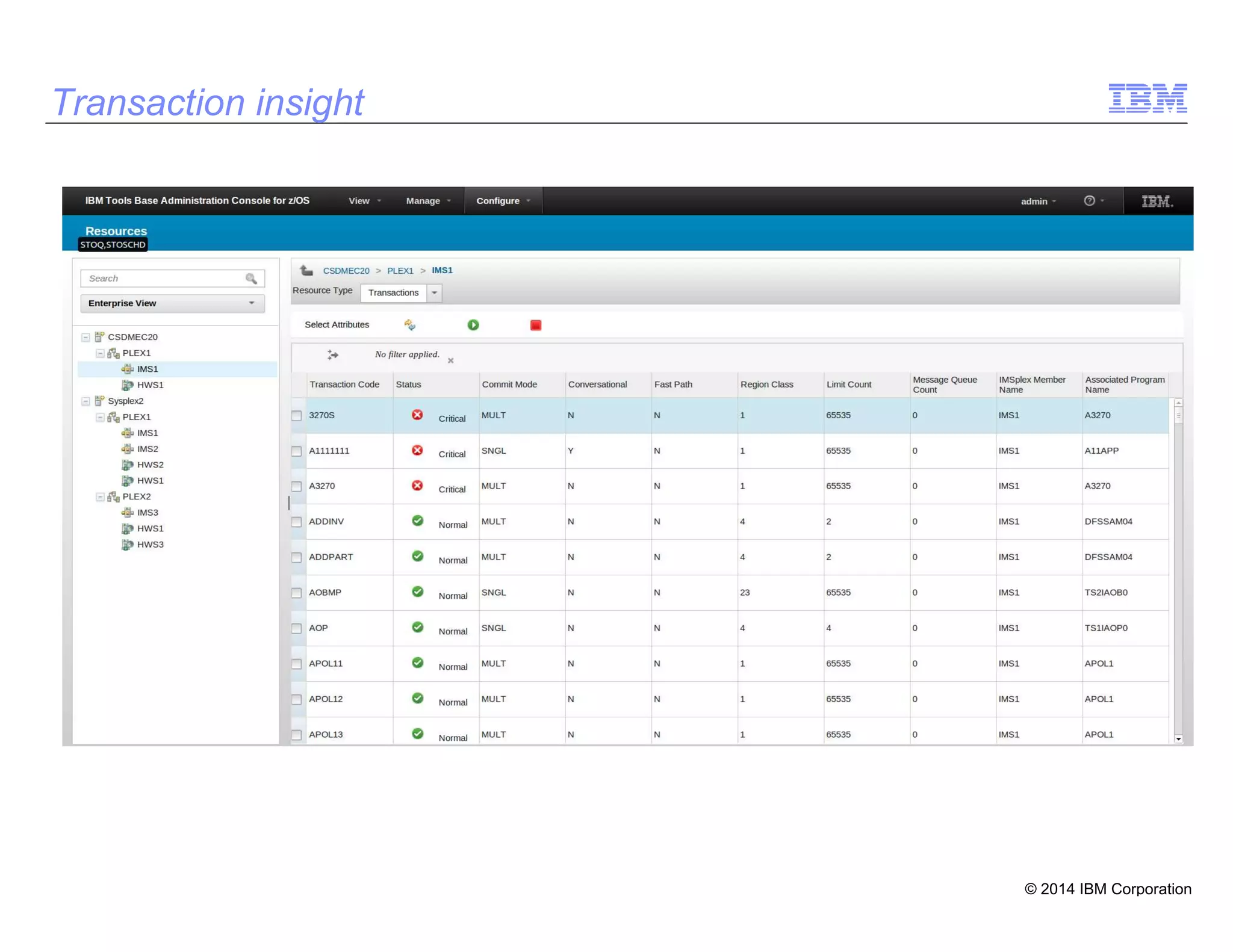Click the green start icon
The image size is (1233, 952).
(473, 325)
